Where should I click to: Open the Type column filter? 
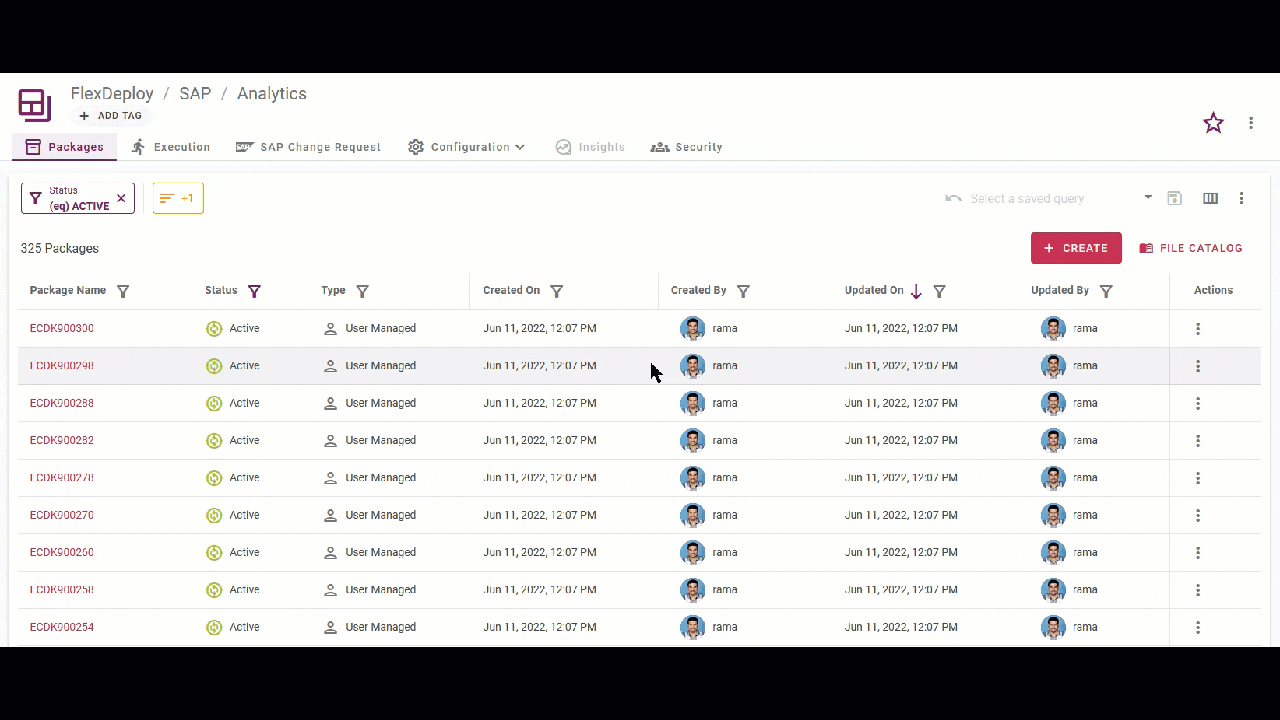362,291
